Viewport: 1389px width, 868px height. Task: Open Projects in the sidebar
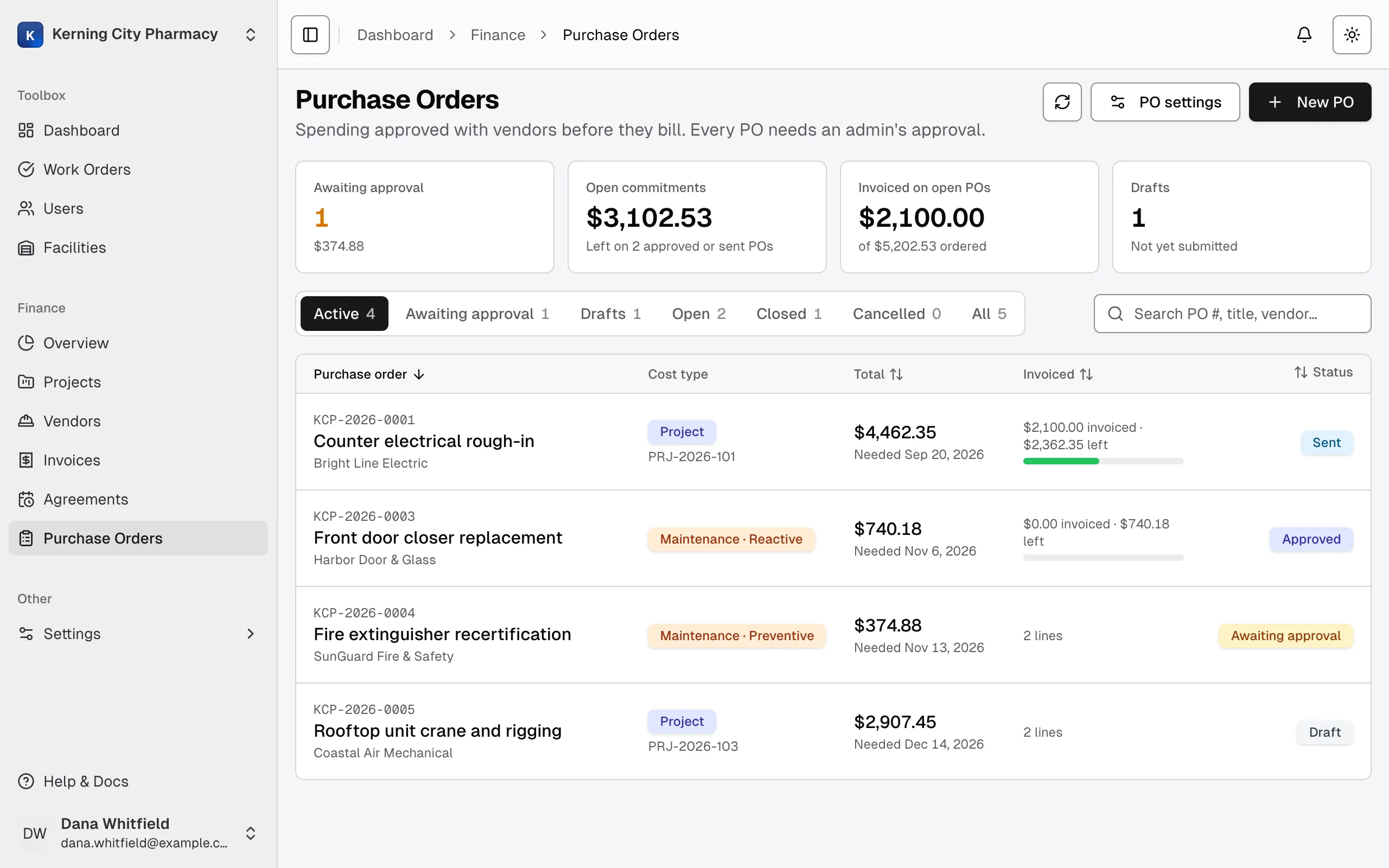pyautogui.click(x=138, y=382)
